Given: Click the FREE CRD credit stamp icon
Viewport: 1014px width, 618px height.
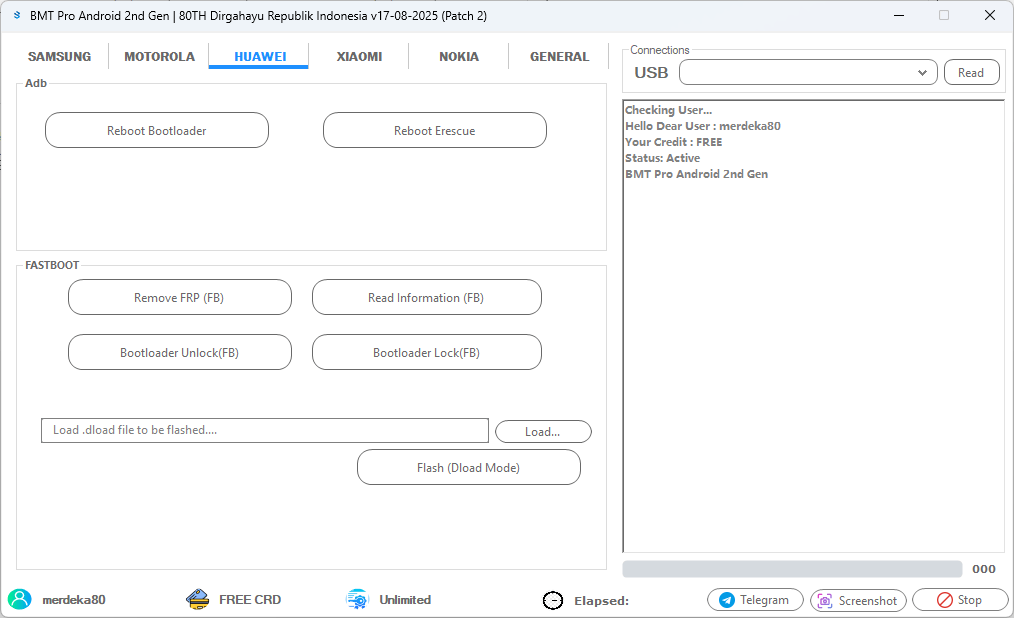Looking at the screenshot, I should point(198,599).
